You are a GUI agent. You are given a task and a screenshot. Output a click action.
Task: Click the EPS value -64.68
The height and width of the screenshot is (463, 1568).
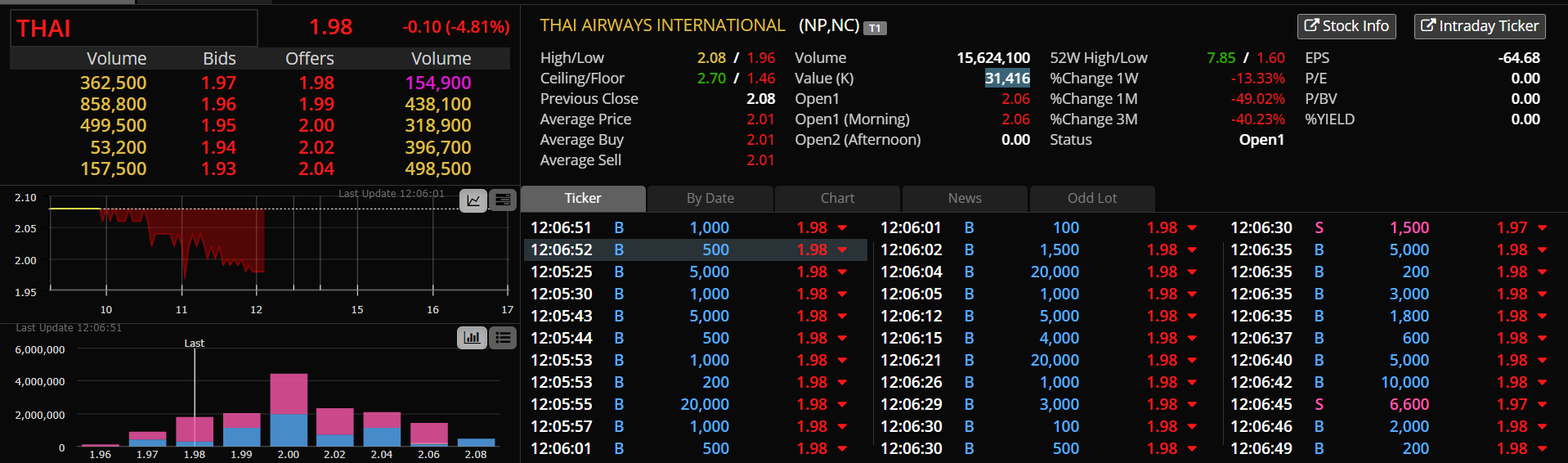click(x=1519, y=58)
